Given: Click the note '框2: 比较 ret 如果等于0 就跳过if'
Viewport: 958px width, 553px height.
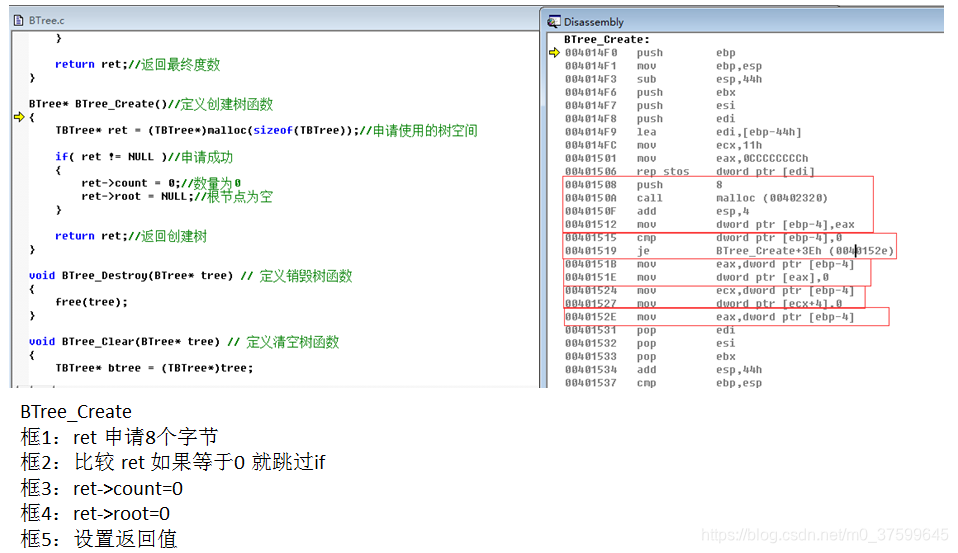Looking at the screenshot, I should (173, 463).
